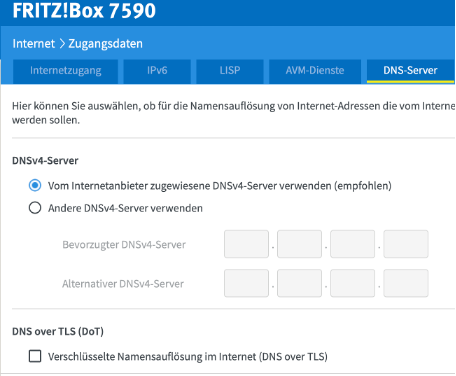Switch to the IPv6 tab

(157, 71)
